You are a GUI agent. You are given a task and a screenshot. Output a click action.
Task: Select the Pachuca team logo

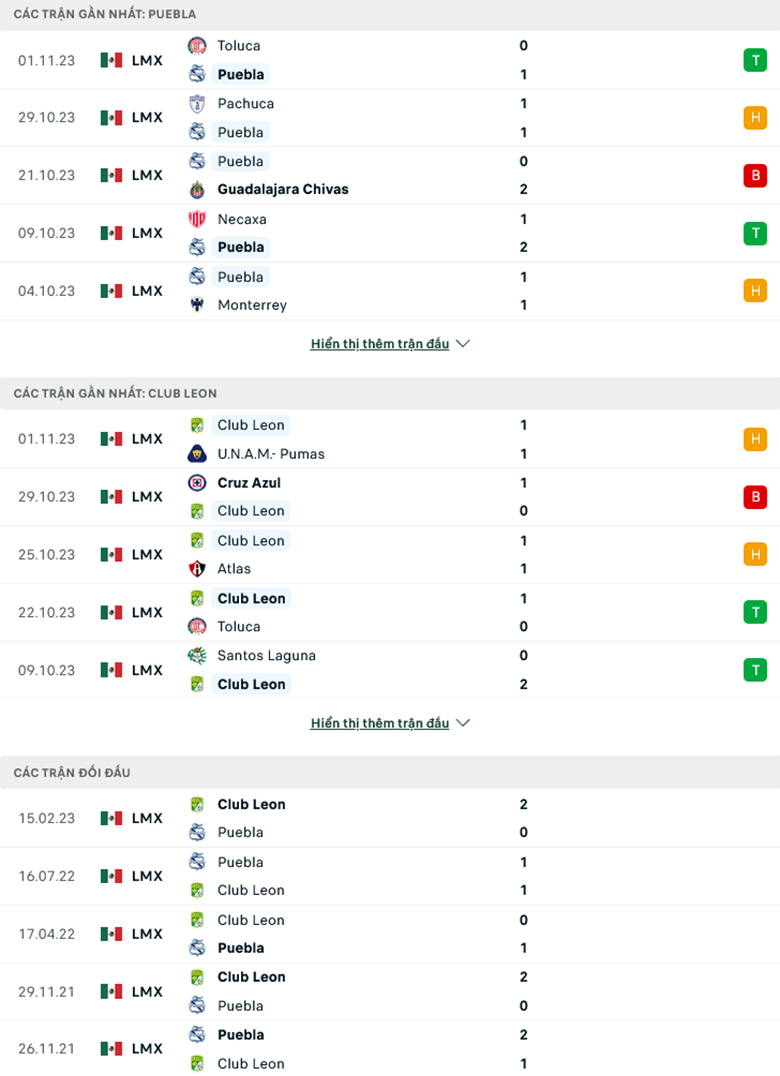(x=198, y=103)
